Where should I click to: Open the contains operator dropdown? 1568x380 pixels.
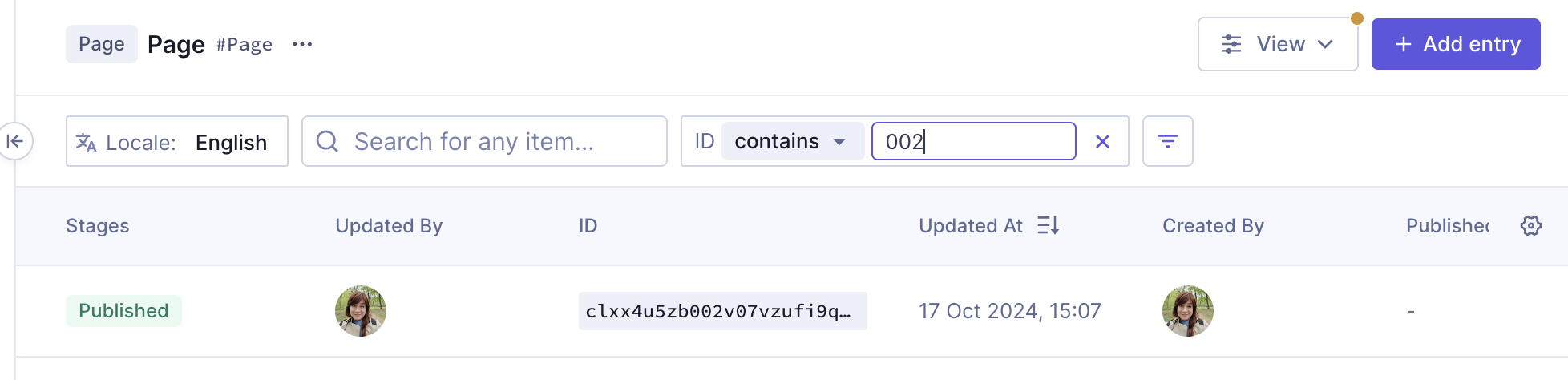point(791,142)
